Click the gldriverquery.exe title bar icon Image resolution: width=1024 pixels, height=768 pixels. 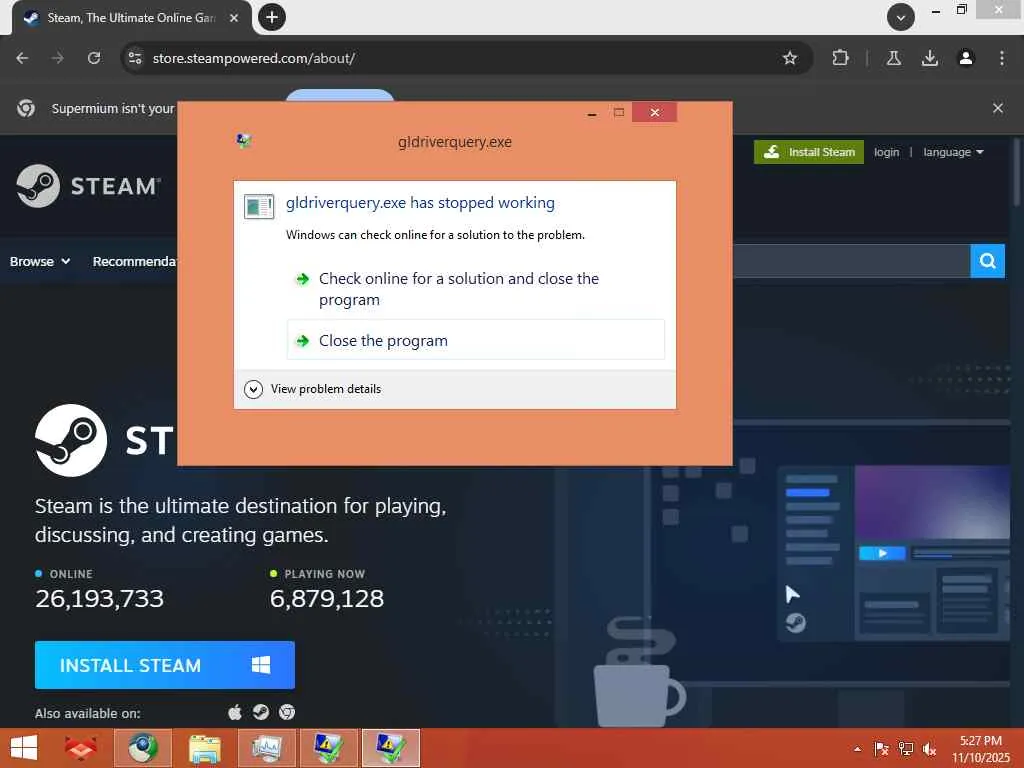click(244, 141)
